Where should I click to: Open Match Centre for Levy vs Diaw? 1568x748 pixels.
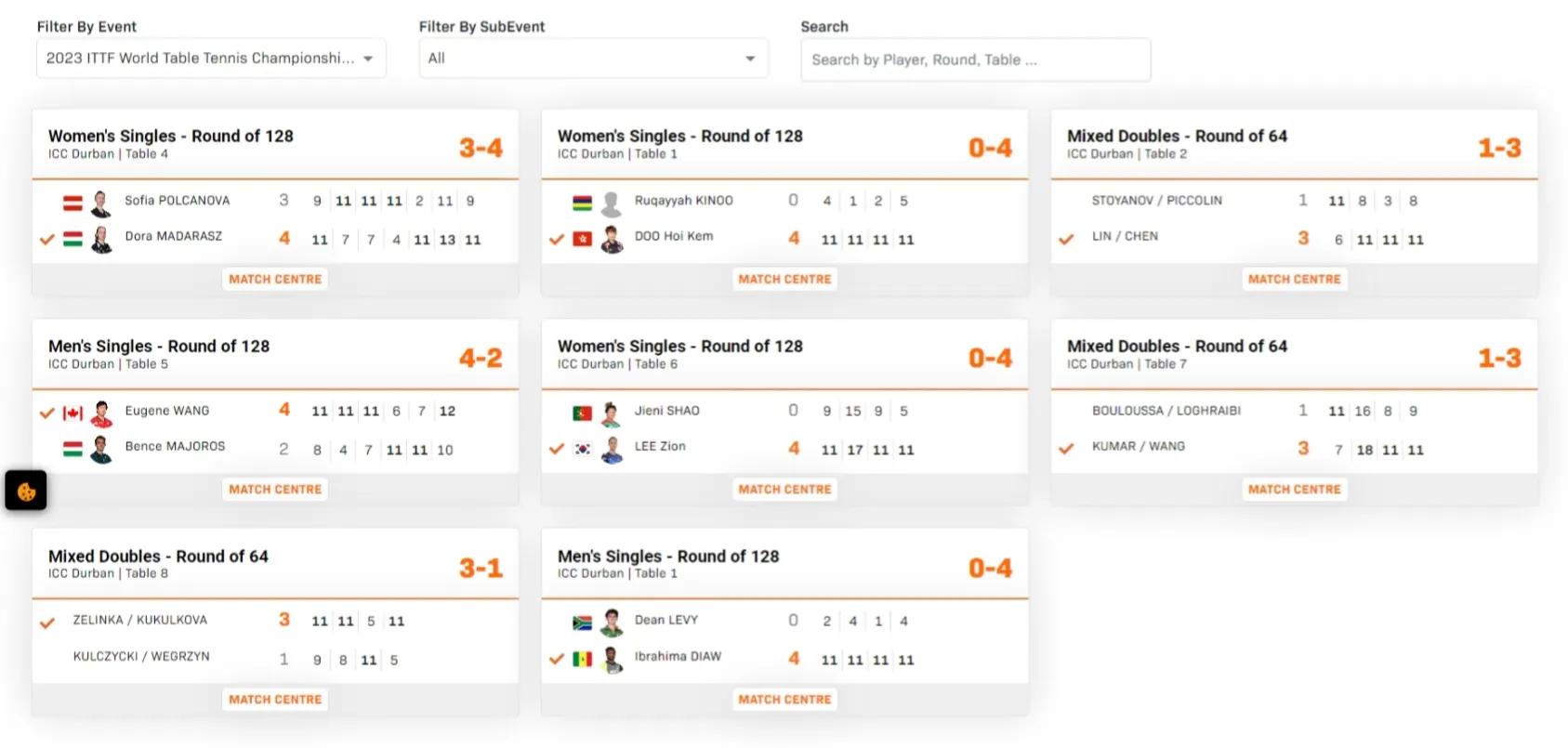point(784,699)
